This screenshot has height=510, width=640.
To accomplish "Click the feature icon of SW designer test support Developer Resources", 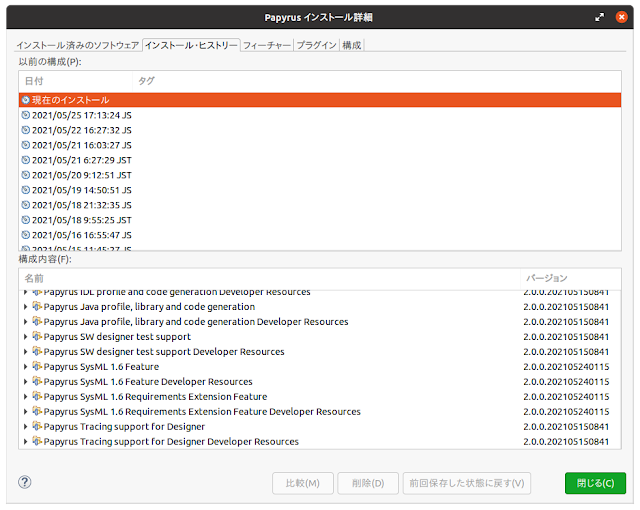I will pyautogui.click(x=37, y=351).
